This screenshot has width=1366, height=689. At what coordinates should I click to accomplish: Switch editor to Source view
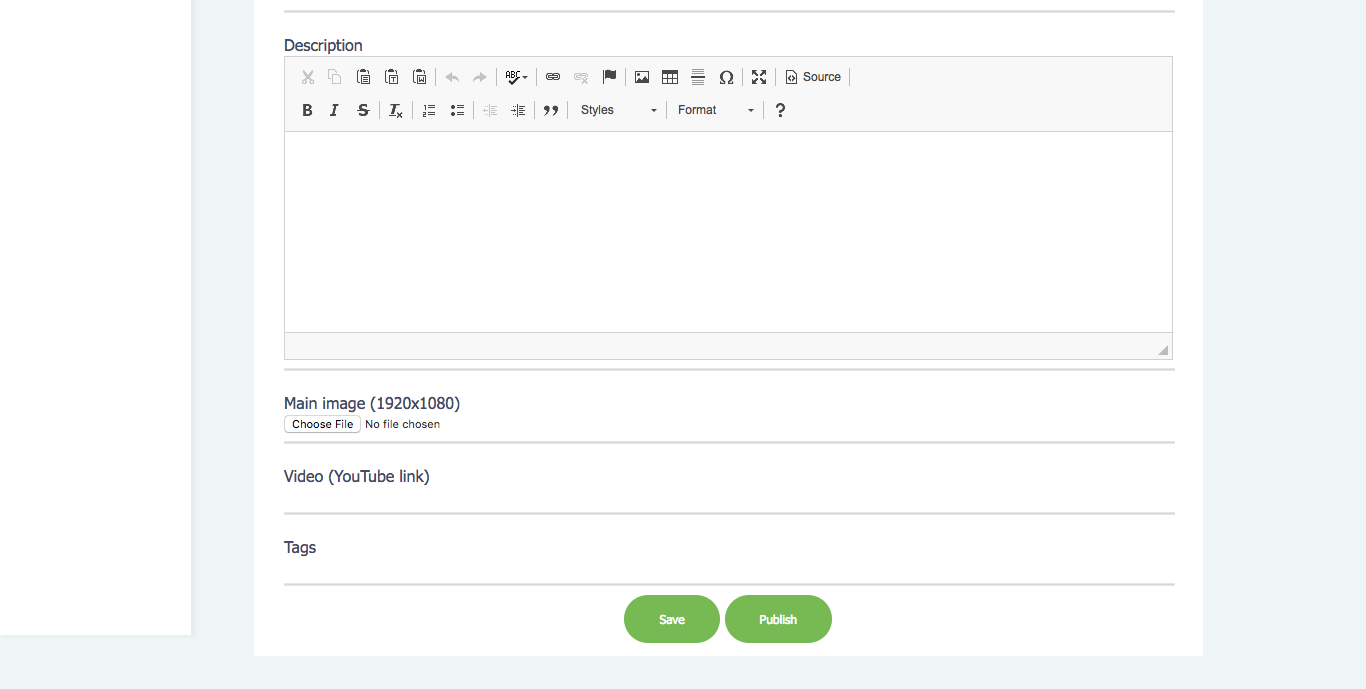[x=813, y=77]
